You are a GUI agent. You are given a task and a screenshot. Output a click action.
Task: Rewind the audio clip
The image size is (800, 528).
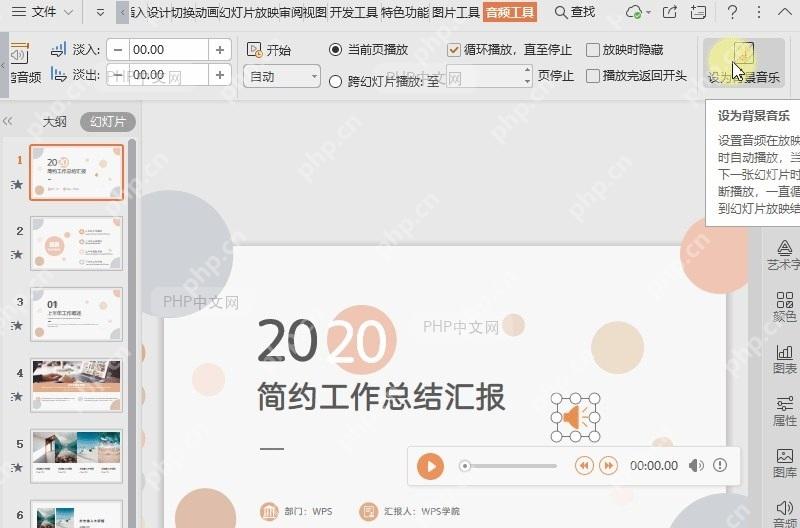584,466
